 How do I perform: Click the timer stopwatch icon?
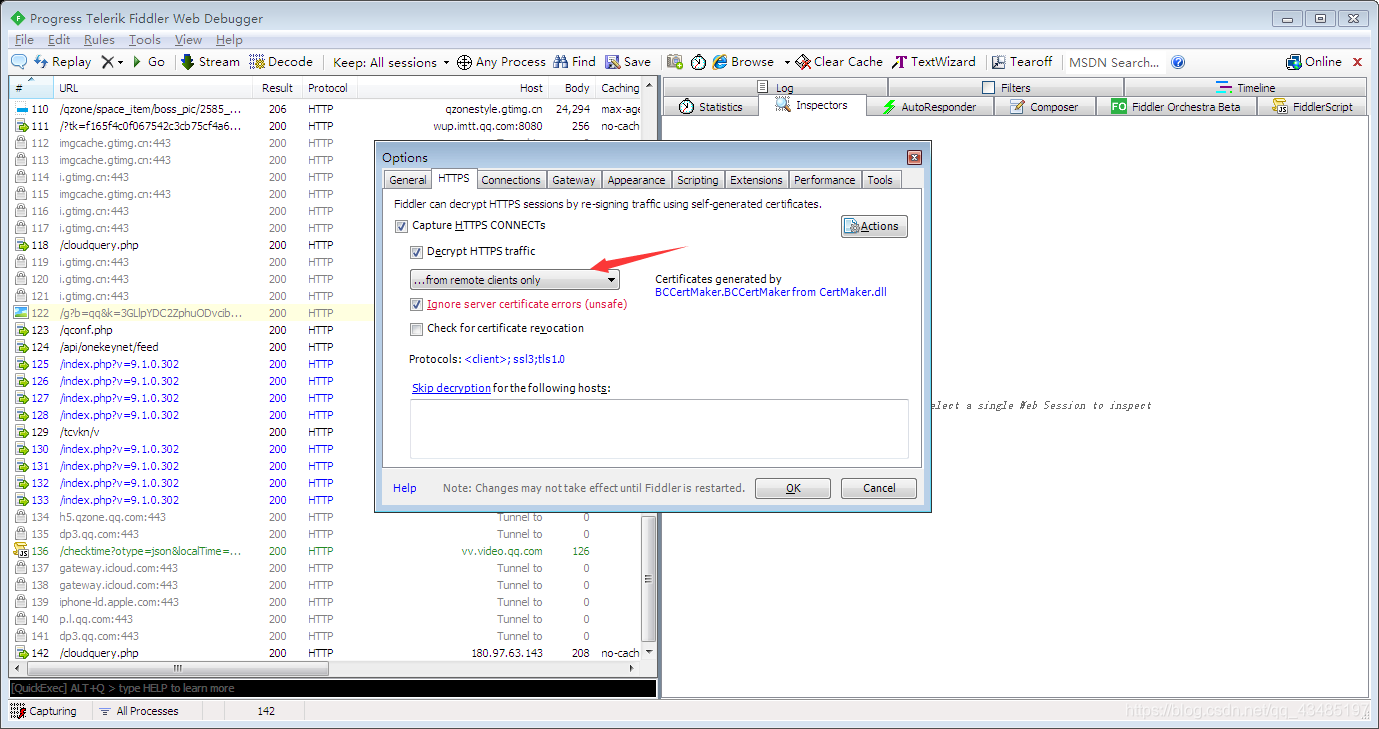(x=698, y=62)
